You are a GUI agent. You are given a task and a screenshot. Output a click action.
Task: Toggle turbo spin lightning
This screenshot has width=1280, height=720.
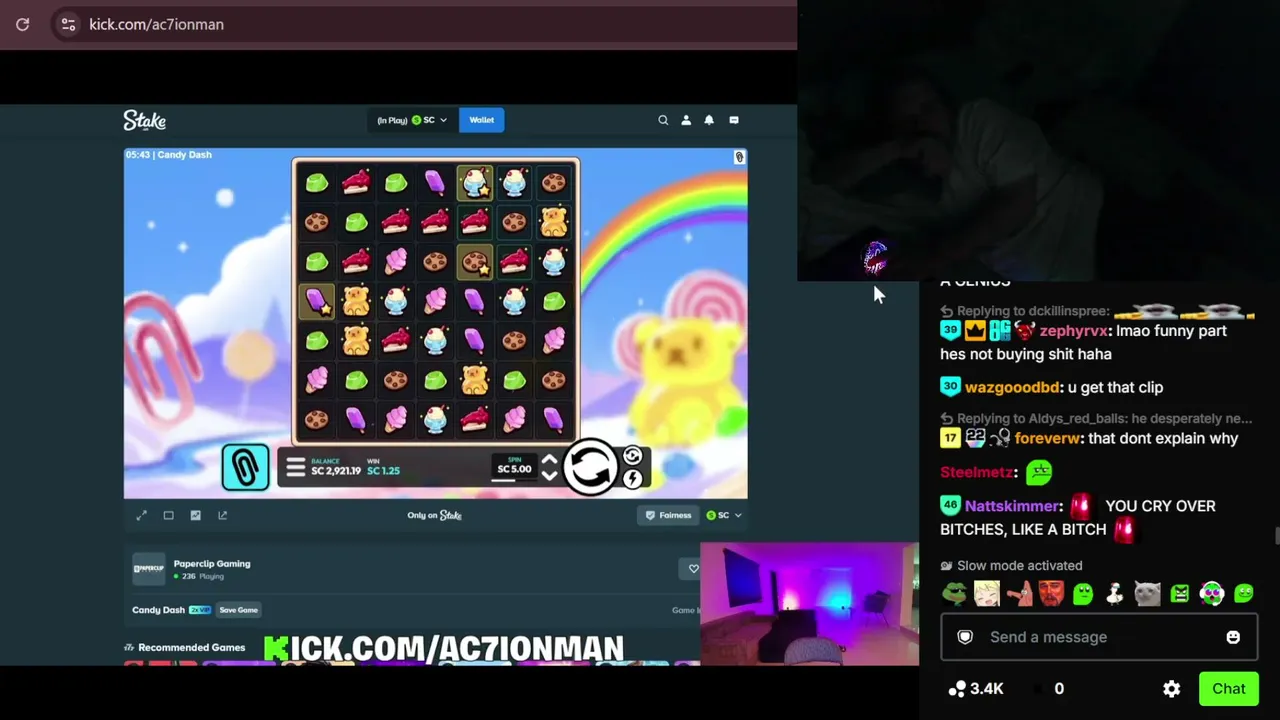[632, 479]
